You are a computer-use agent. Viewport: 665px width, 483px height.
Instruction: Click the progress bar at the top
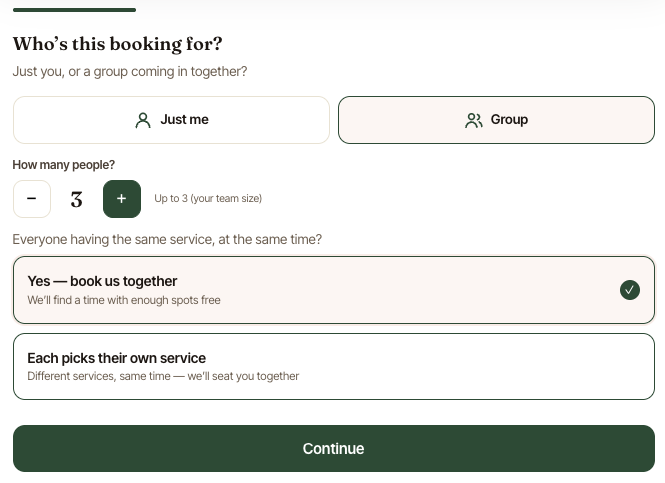[x=74, y=10]
